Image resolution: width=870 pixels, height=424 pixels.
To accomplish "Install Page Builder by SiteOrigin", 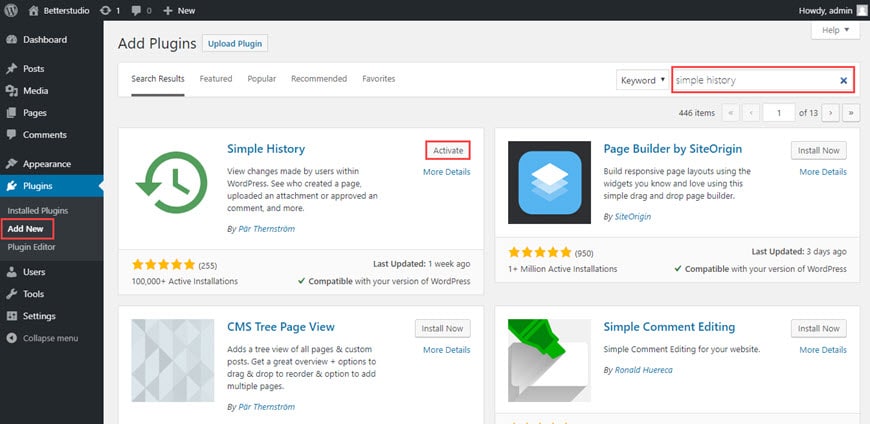I will 819,150.
